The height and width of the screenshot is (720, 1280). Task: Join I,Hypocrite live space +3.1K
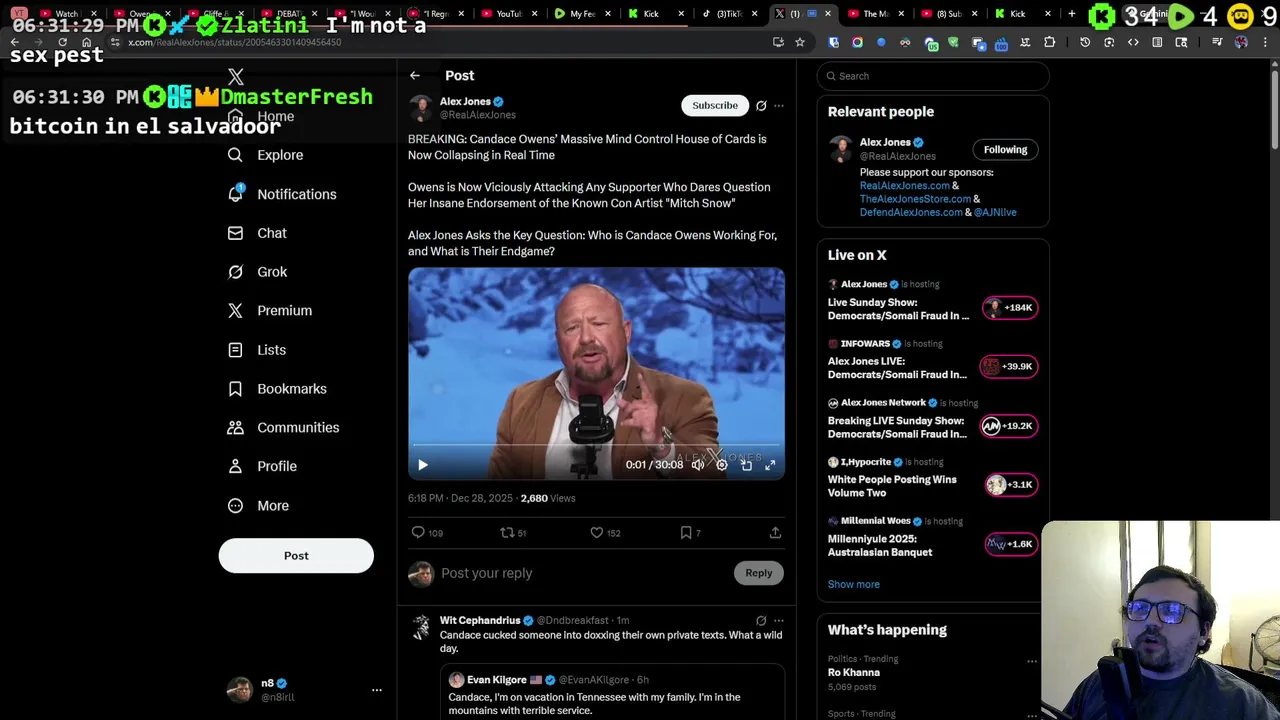[x=1010, y=485]
